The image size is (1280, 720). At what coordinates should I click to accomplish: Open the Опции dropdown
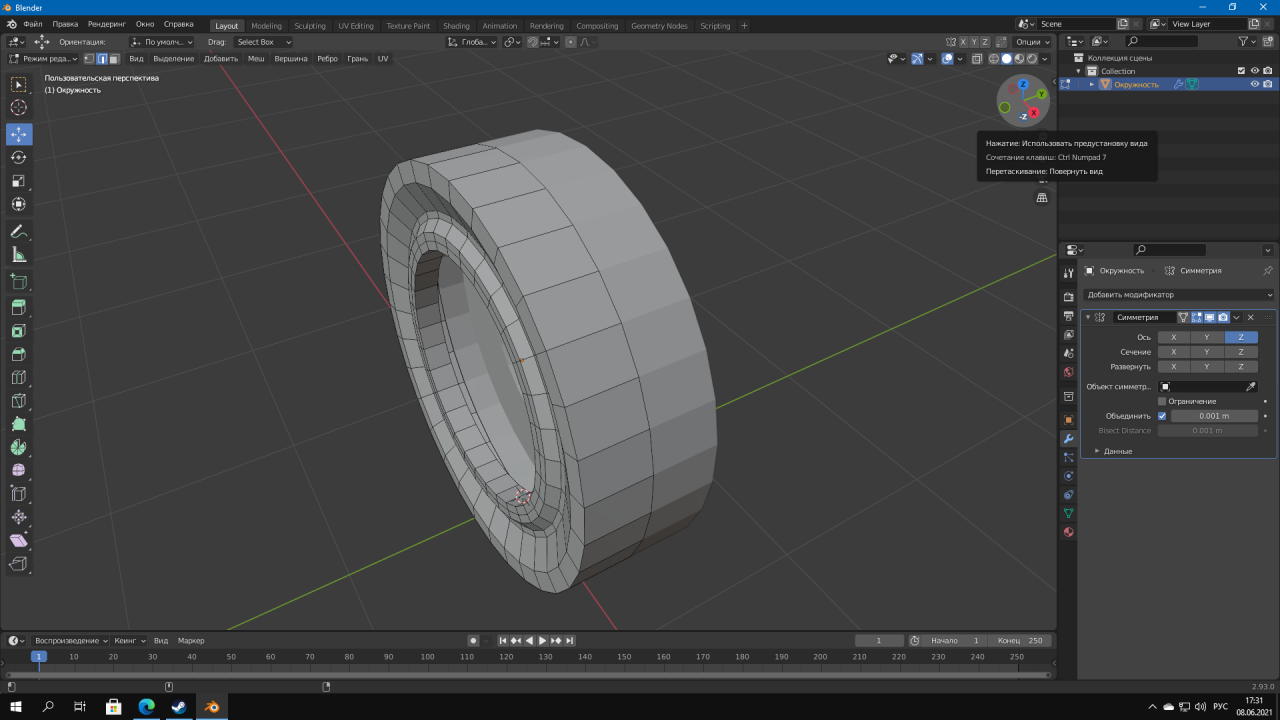pos(1032,42)
